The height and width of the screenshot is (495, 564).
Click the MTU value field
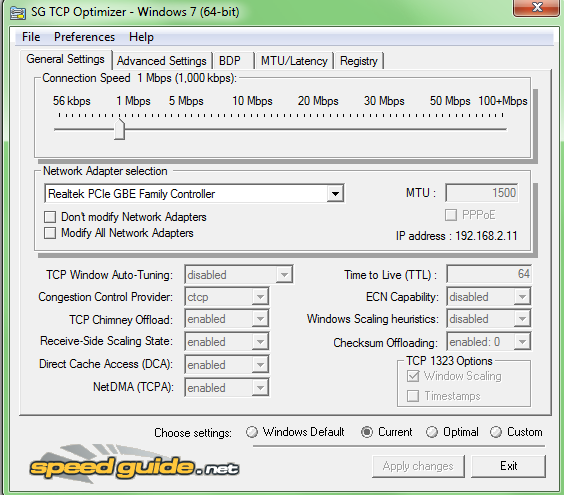pyautogui.click(x=482, y=193)
